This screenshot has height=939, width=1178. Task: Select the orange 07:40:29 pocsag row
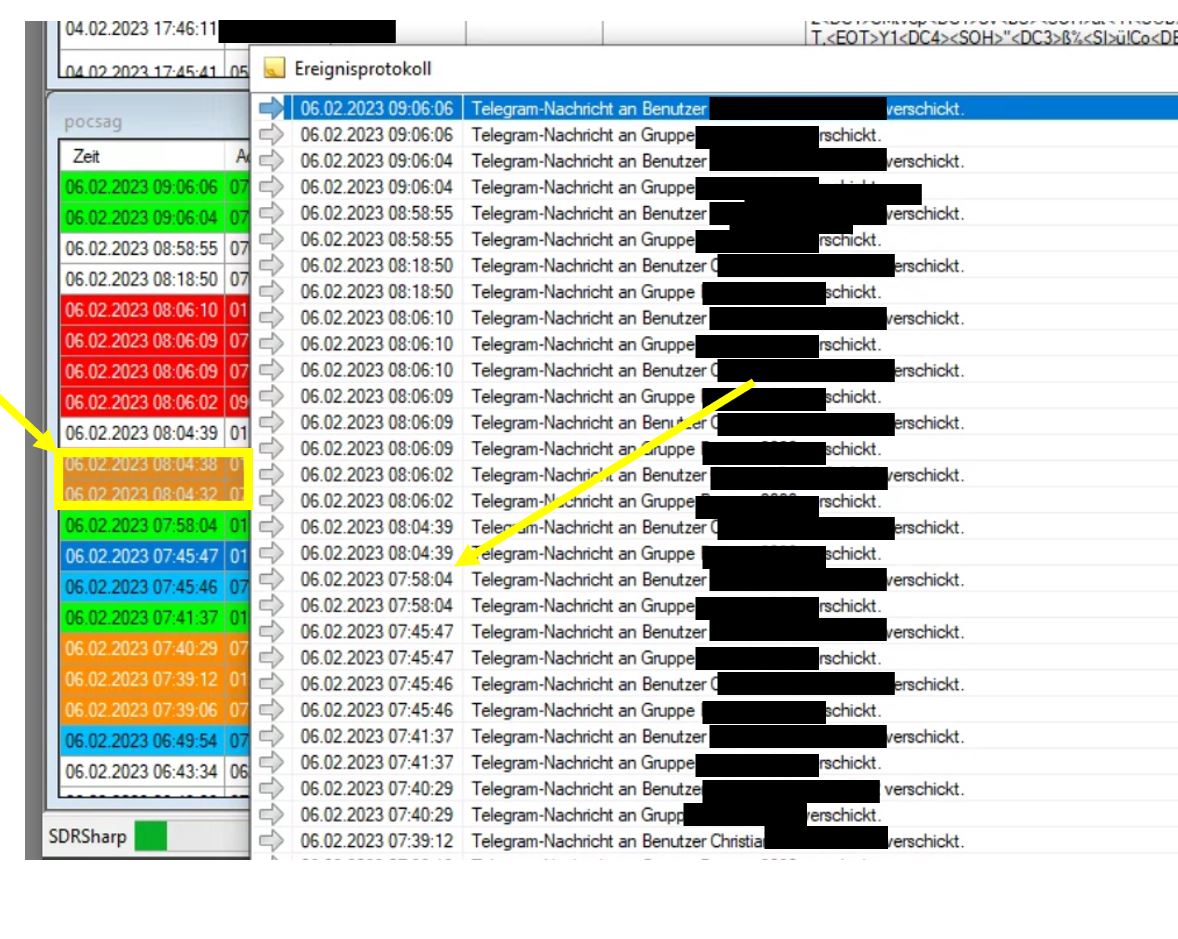[x=141, y=648]
